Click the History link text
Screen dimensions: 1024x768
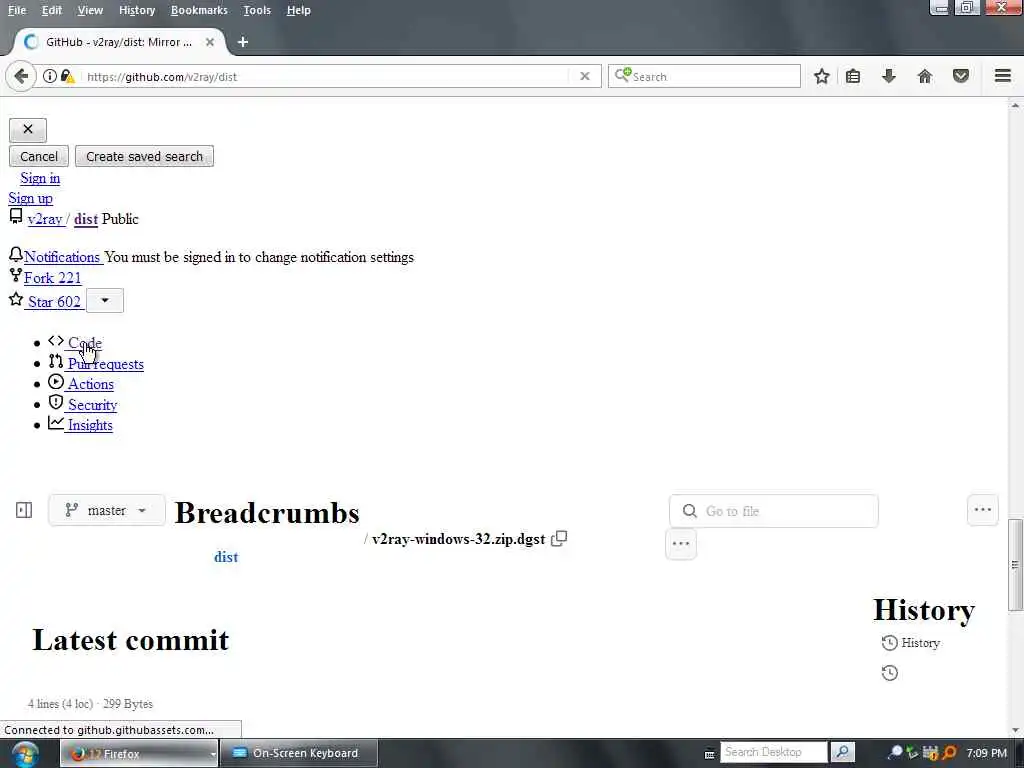(920, 643)
